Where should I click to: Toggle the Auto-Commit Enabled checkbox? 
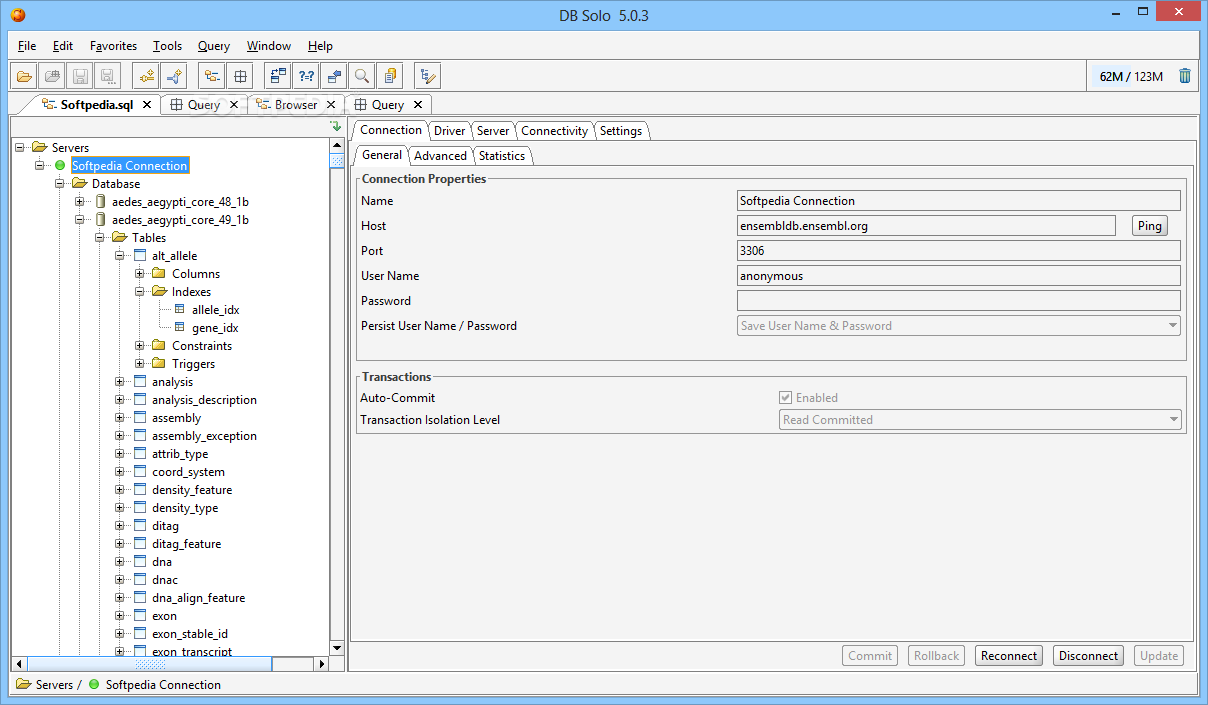coord(786,398)
